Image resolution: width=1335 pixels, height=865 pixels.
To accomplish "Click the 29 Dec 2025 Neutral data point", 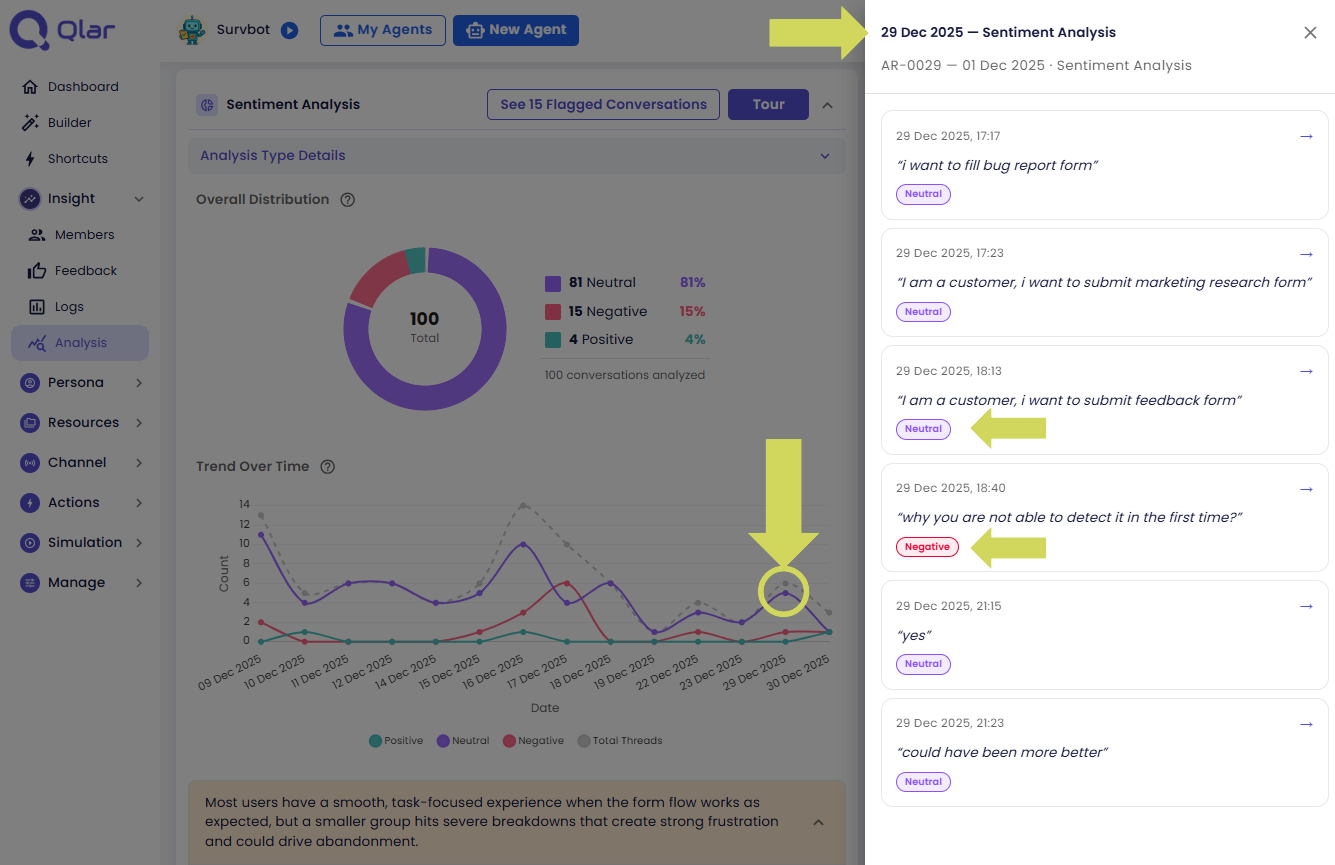I will (x=785, y=593).
